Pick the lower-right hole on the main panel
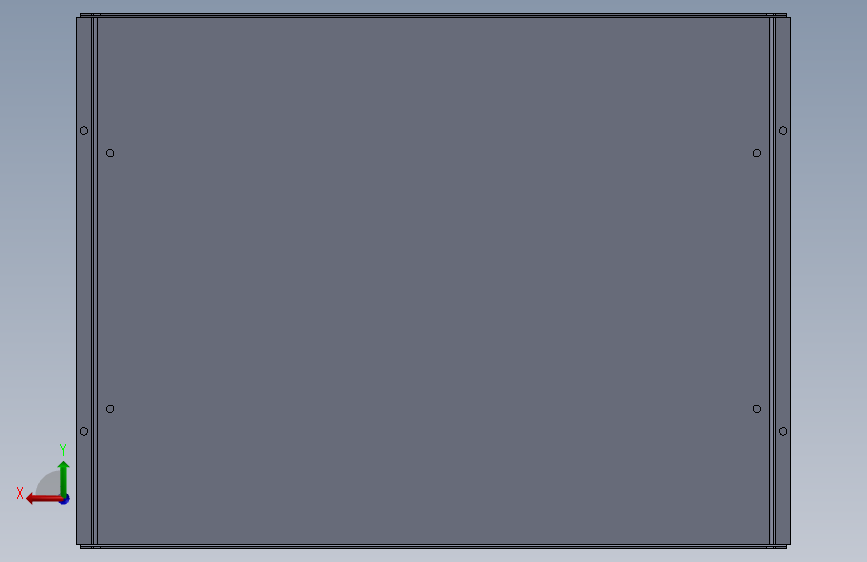 (757, 409)
